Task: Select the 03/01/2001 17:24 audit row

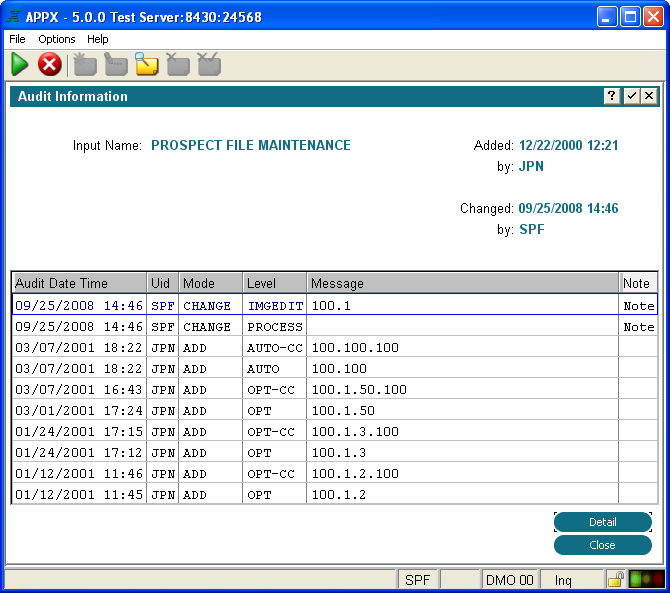Action: [x=335, y=411]
